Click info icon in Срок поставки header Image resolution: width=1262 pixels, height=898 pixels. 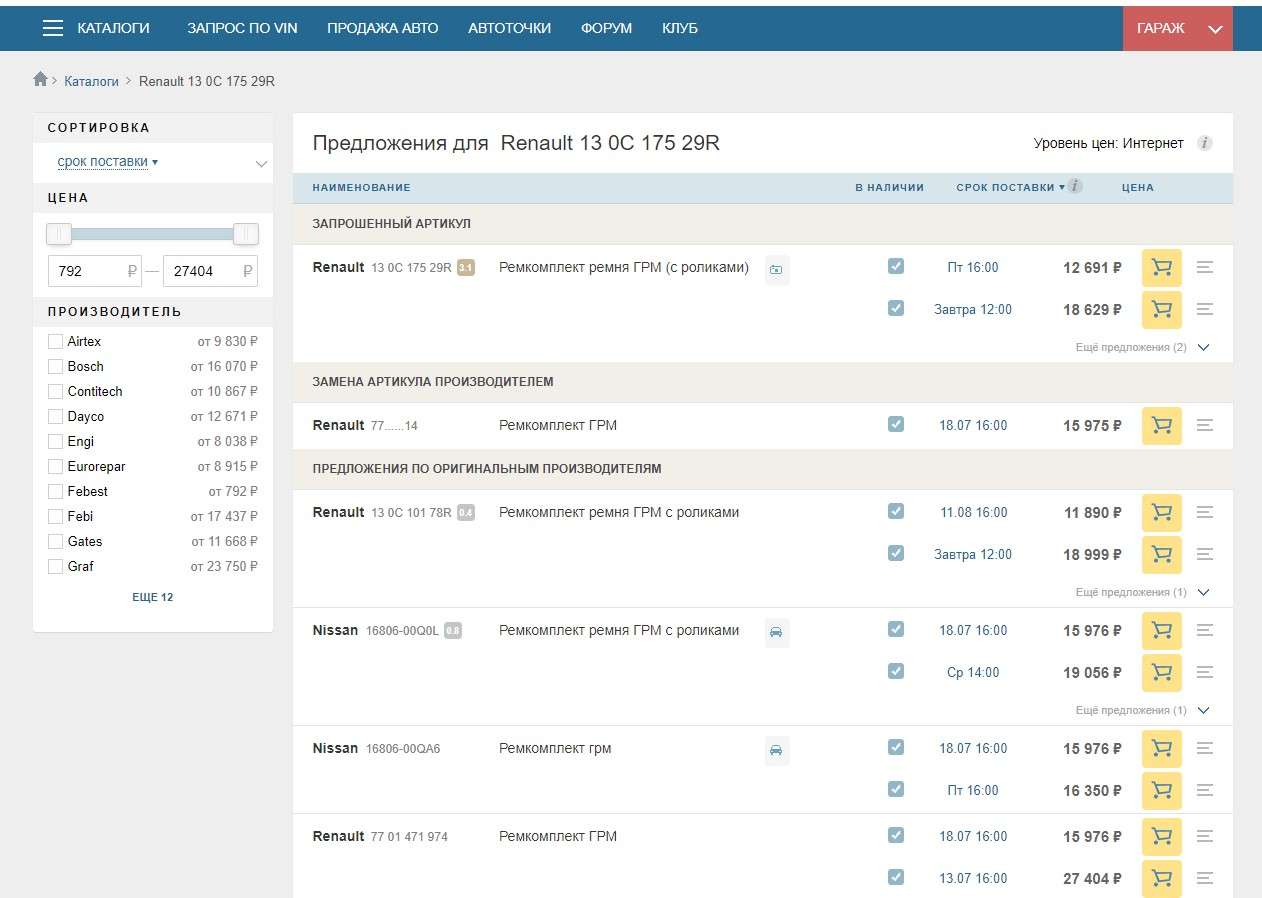click(x=1075, y=186)
